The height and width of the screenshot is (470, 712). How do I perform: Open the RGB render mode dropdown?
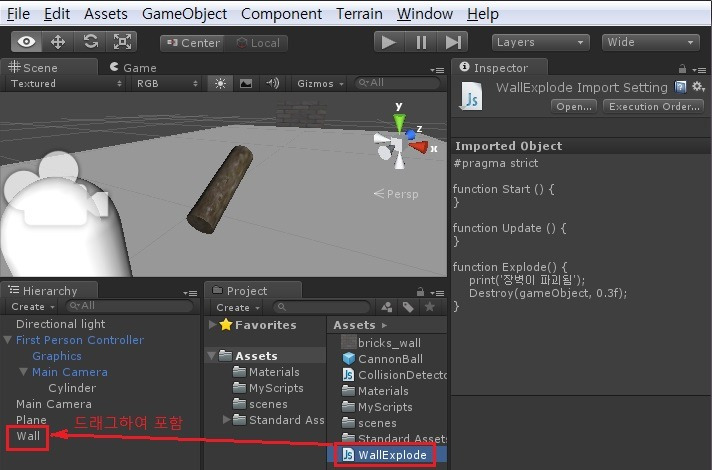(x=167, y=84)
